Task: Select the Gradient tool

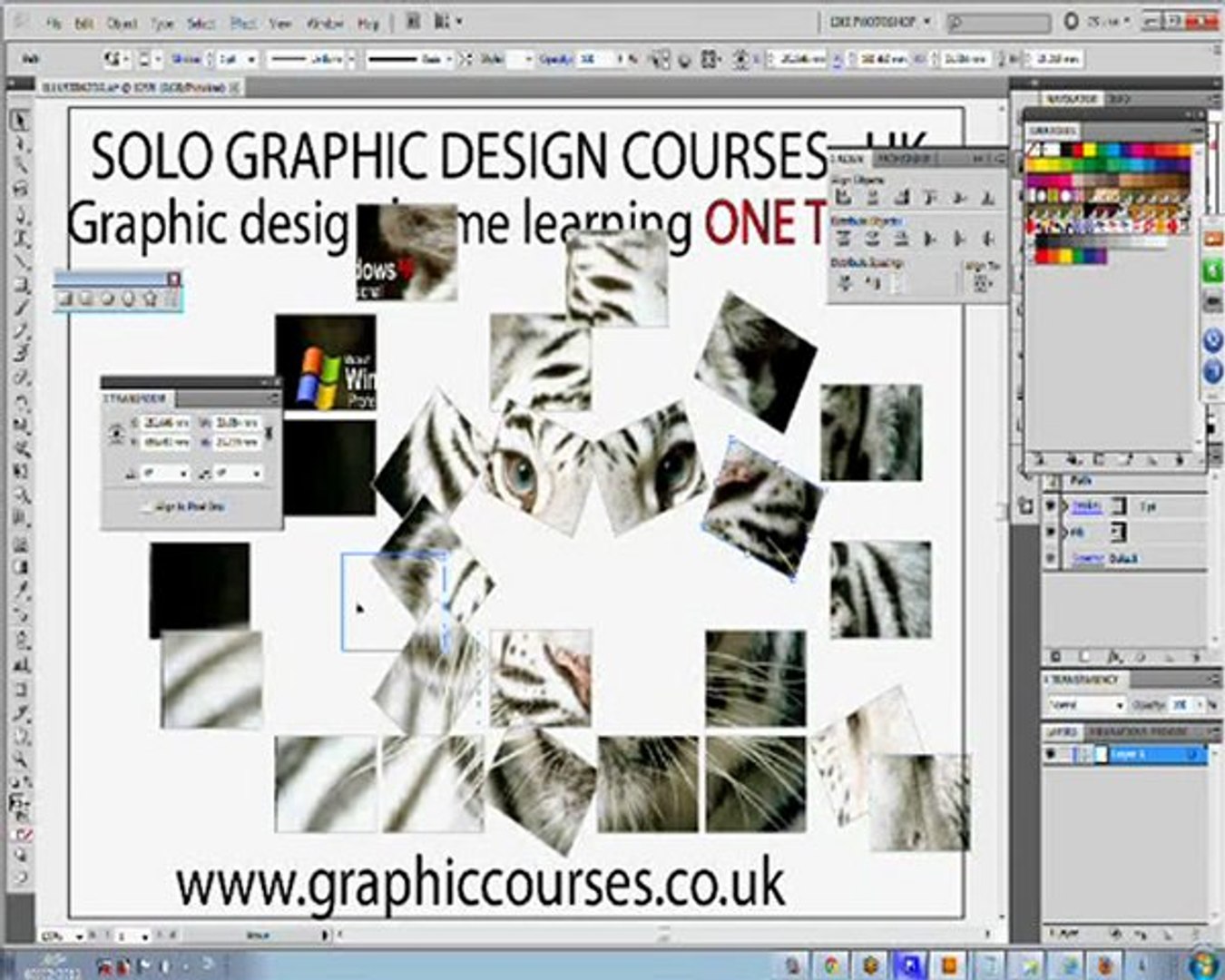Action: coord(20,567)
